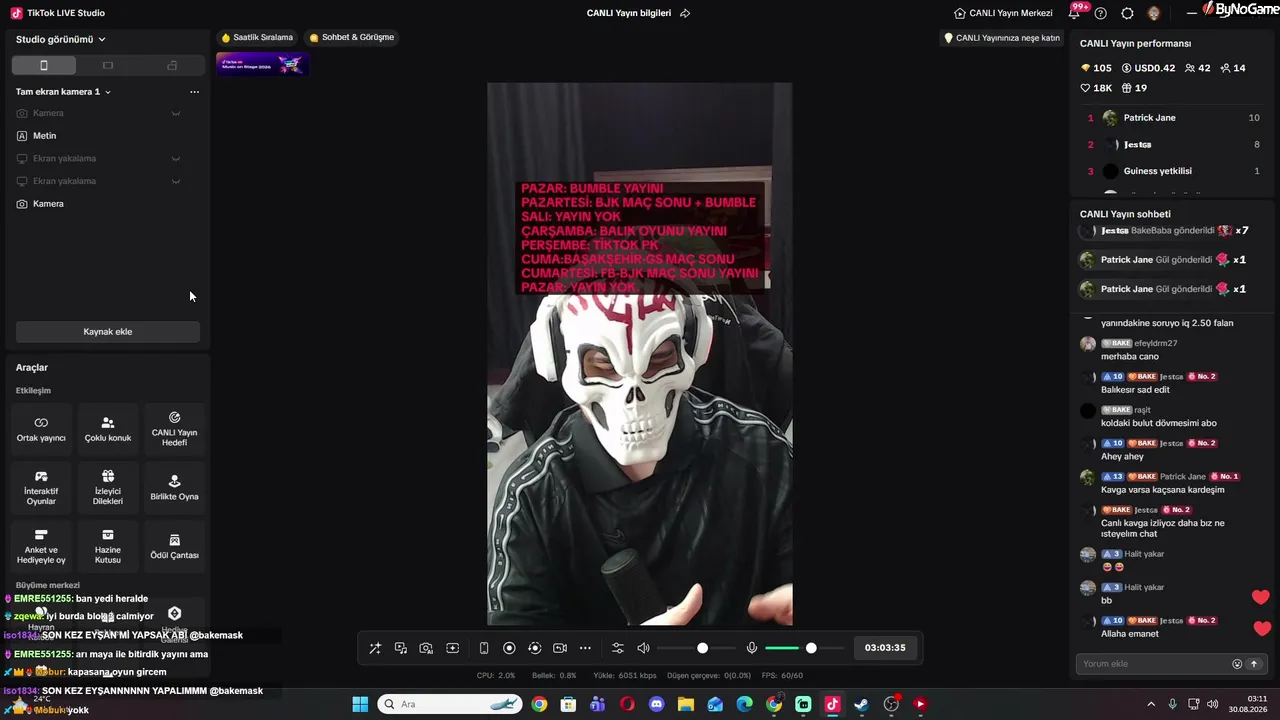Open emoji picker in comment box

[x=1237, y=664]
